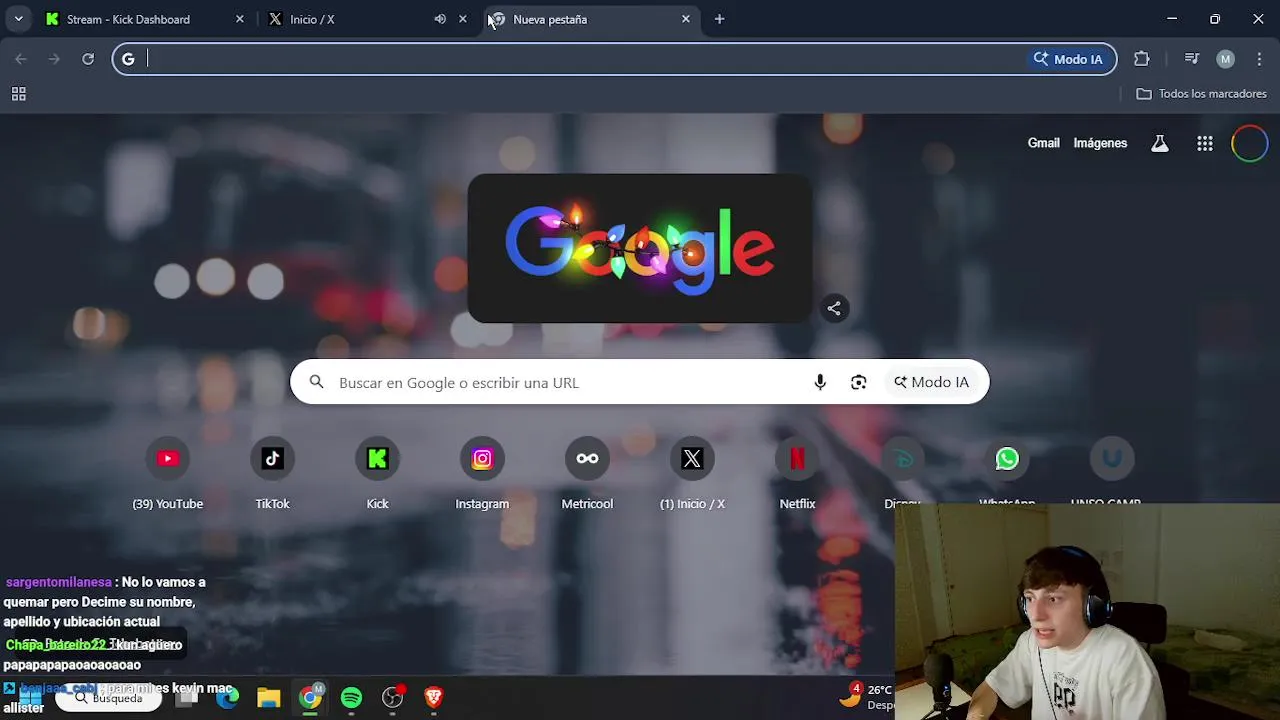Image resolution: width=1280 pixels, height=720 pixels.
Task: Go forward to the next page
Action: [x=54, y=59]
